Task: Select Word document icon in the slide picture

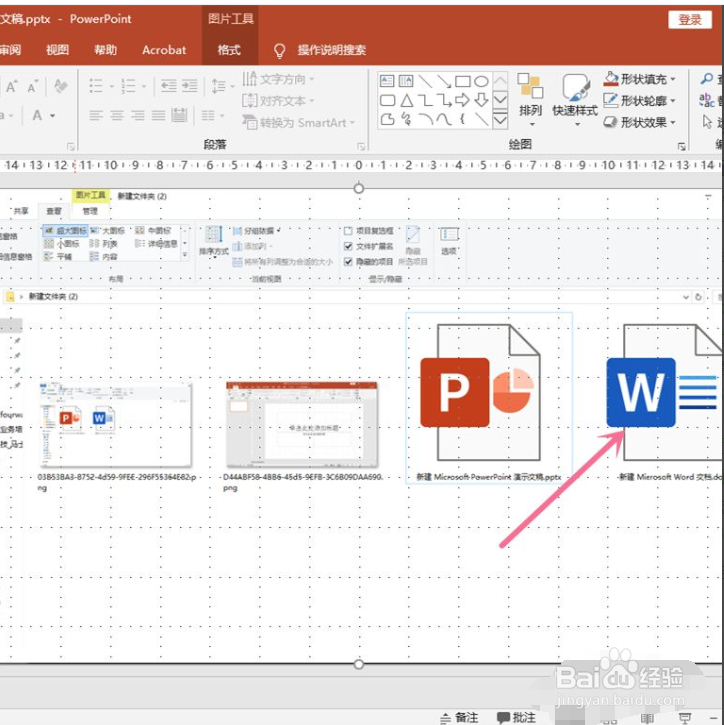Action: [x=664, y=392]
